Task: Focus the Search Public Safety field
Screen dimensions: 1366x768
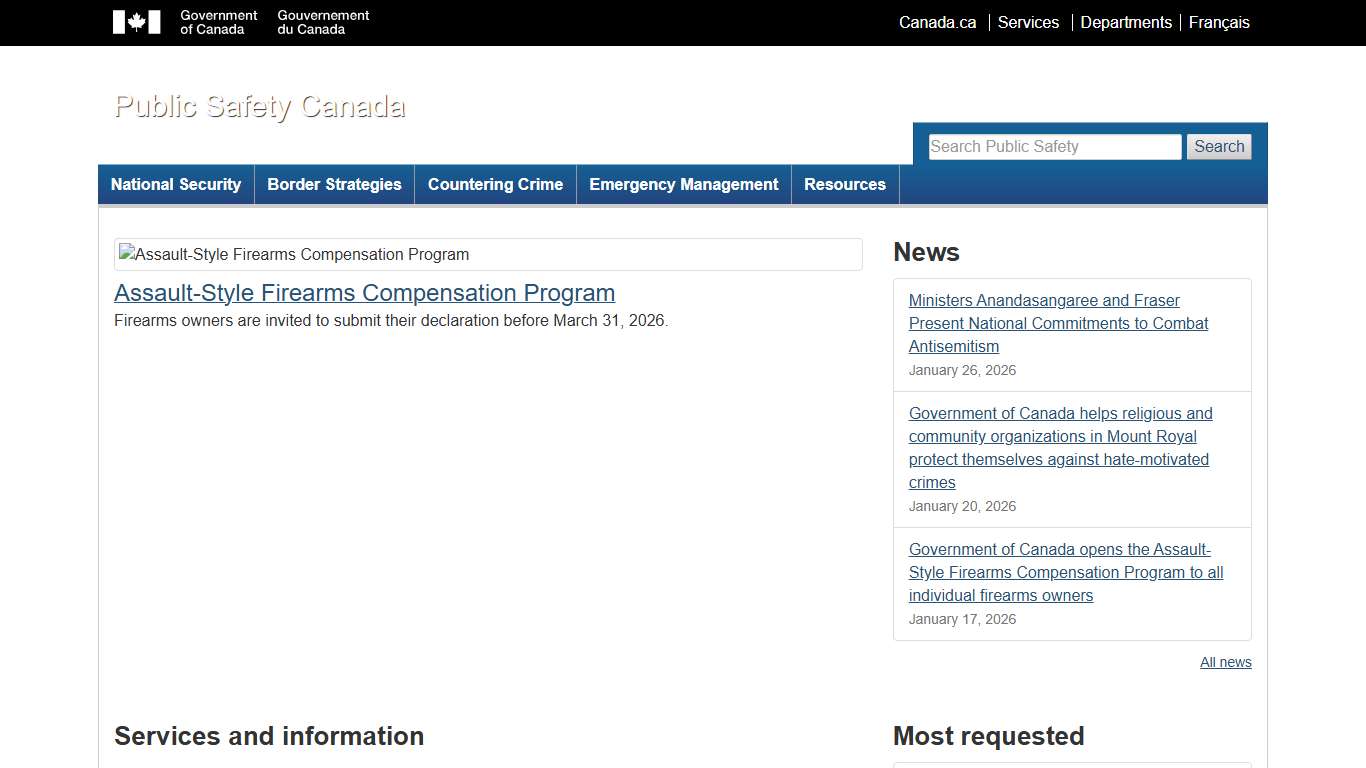Action: [1054, 147]
